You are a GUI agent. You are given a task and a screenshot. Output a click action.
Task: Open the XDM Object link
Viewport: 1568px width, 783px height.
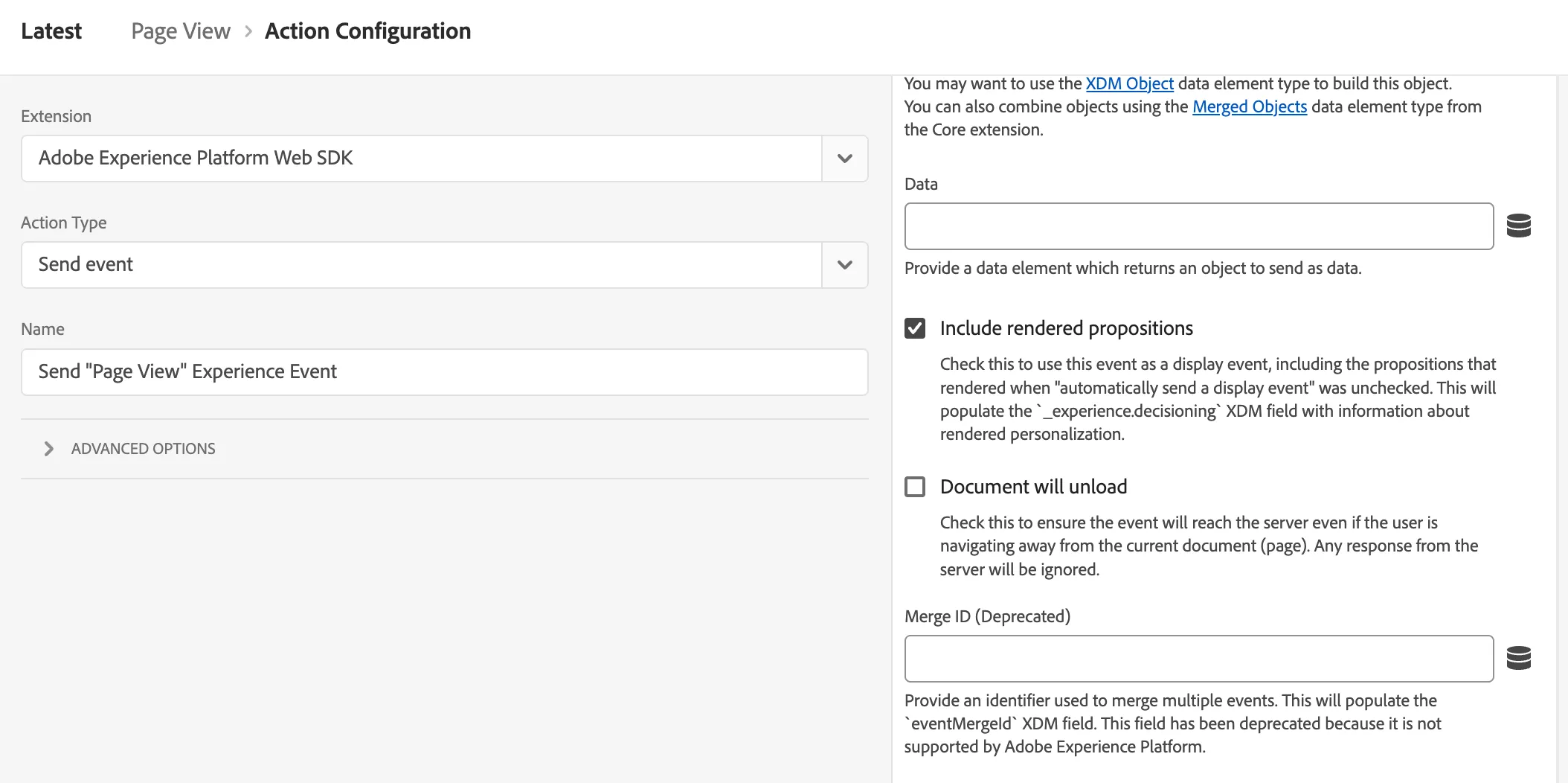(1129, 83)
